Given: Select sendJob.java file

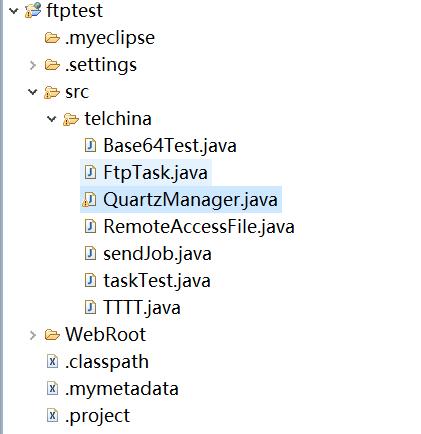Looking at the screenshot, I should [x=148, y=254].
